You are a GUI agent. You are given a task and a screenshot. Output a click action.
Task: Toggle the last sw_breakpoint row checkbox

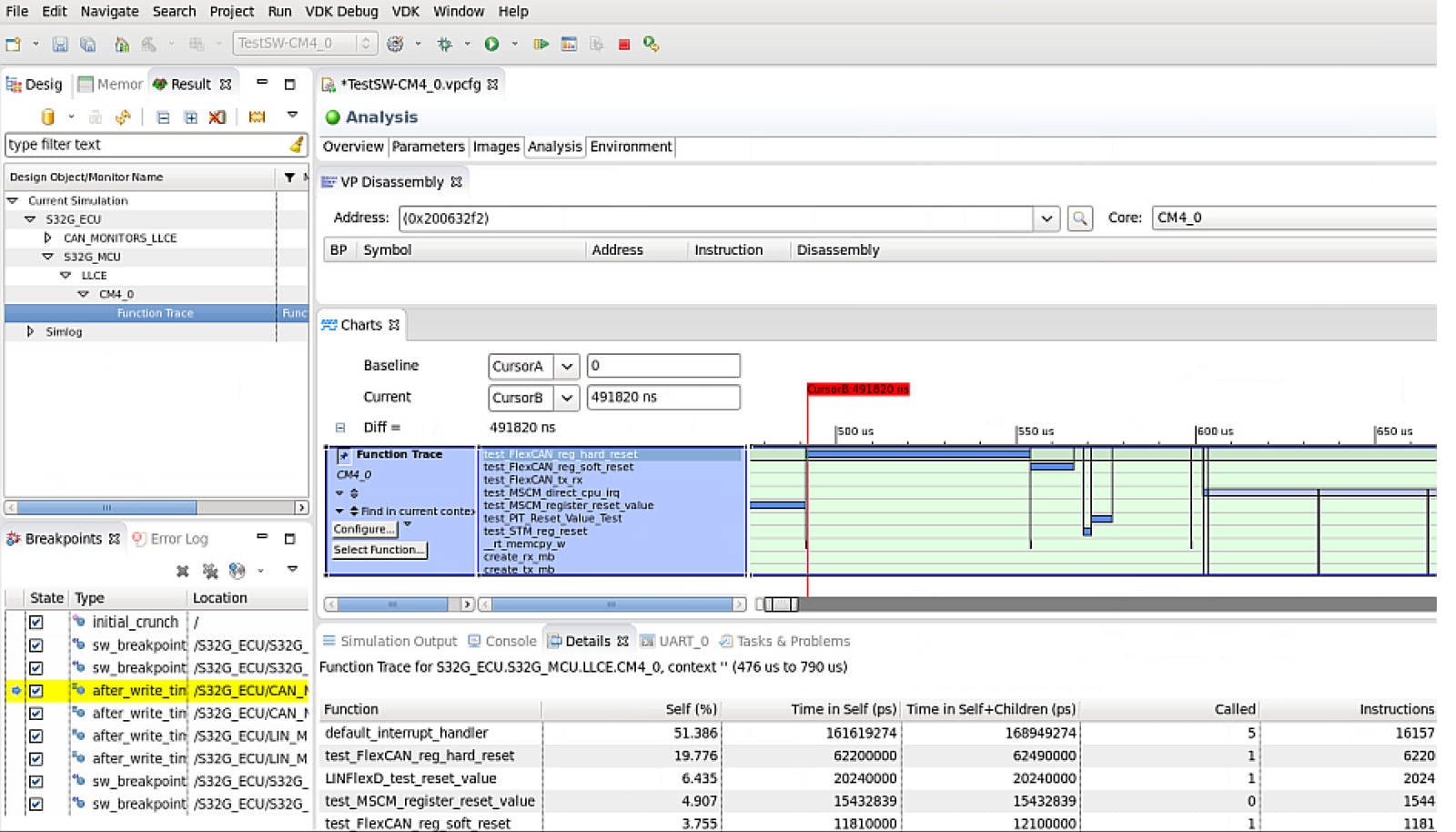(x=36, y=805)
